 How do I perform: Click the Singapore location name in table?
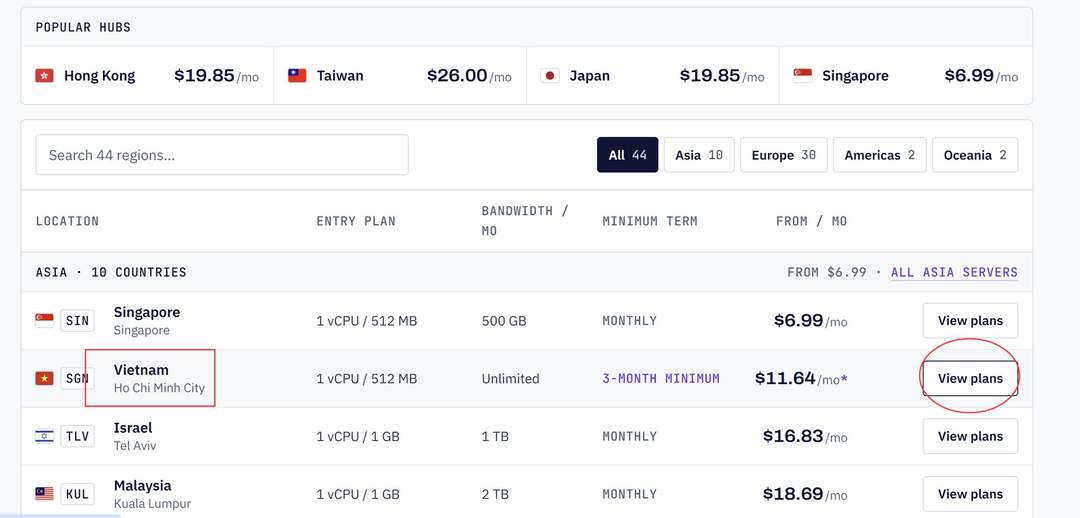tap(147, 312)
